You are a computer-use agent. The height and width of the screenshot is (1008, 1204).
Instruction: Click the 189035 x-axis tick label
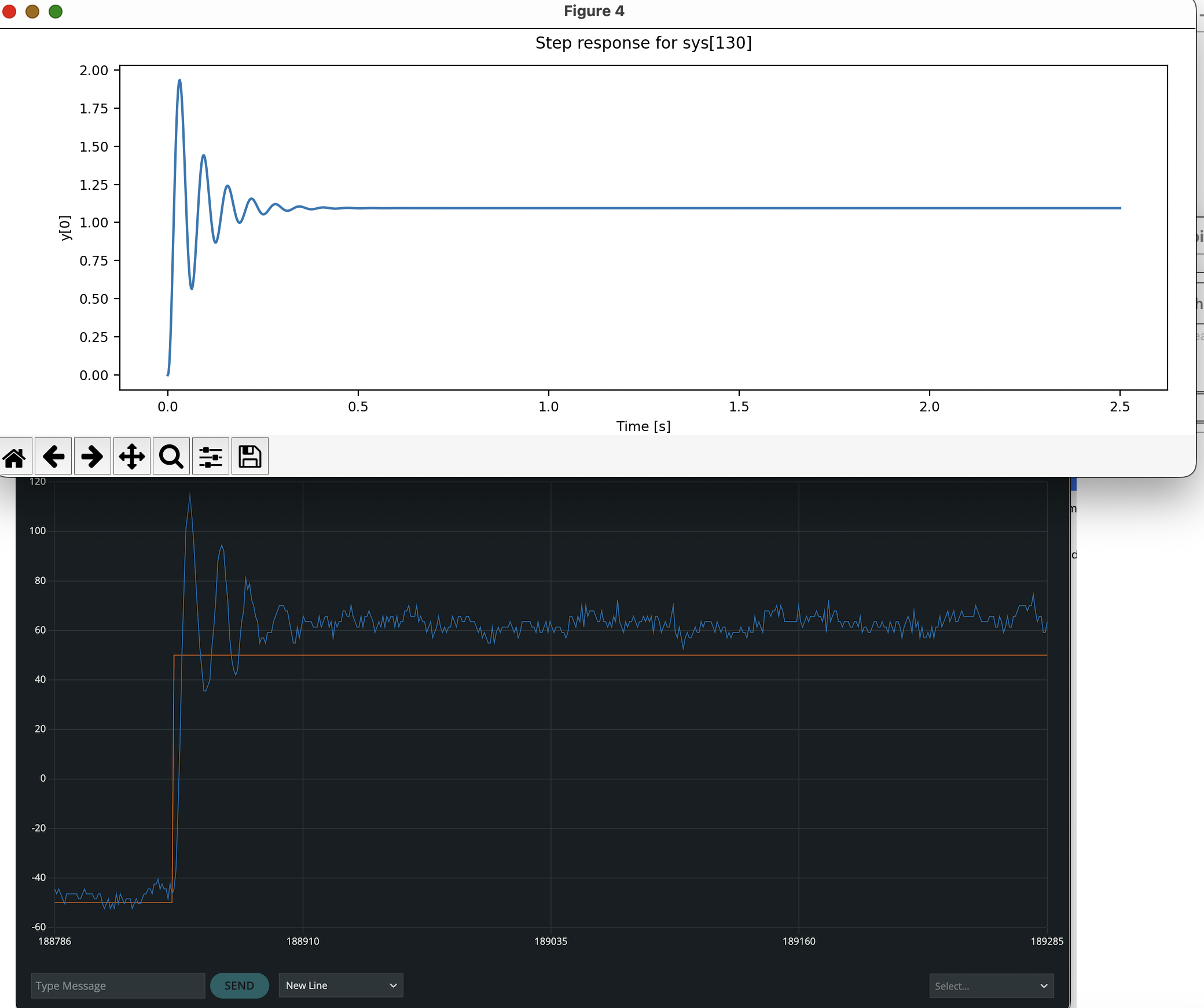(x=550, y=941)
